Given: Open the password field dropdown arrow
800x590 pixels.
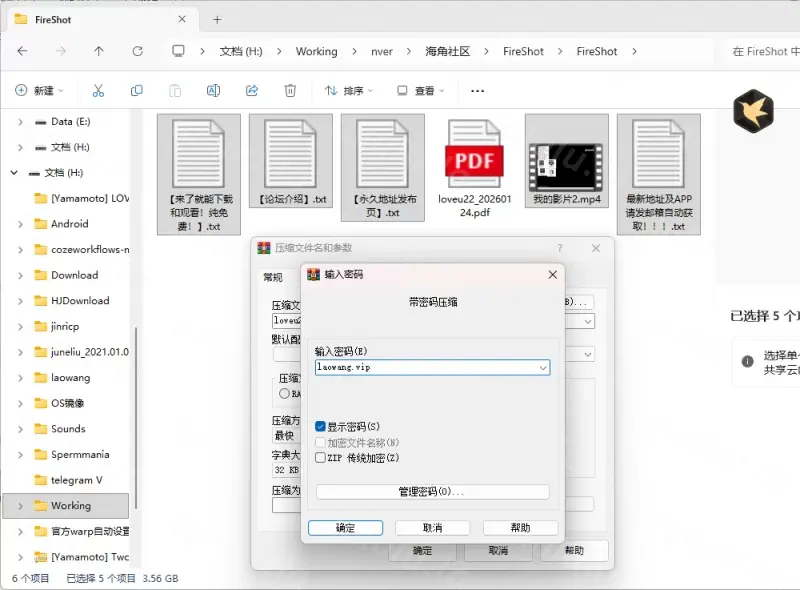Looking at the screenshot, I should pyautogui.click(x=542, y=368).
